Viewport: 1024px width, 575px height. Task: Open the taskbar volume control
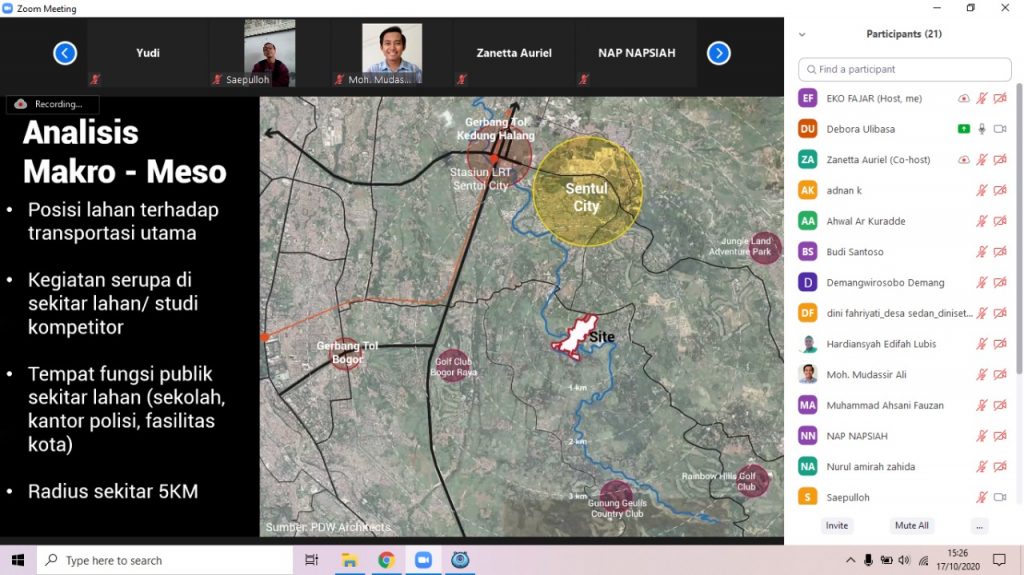click(x=904, y=560)
